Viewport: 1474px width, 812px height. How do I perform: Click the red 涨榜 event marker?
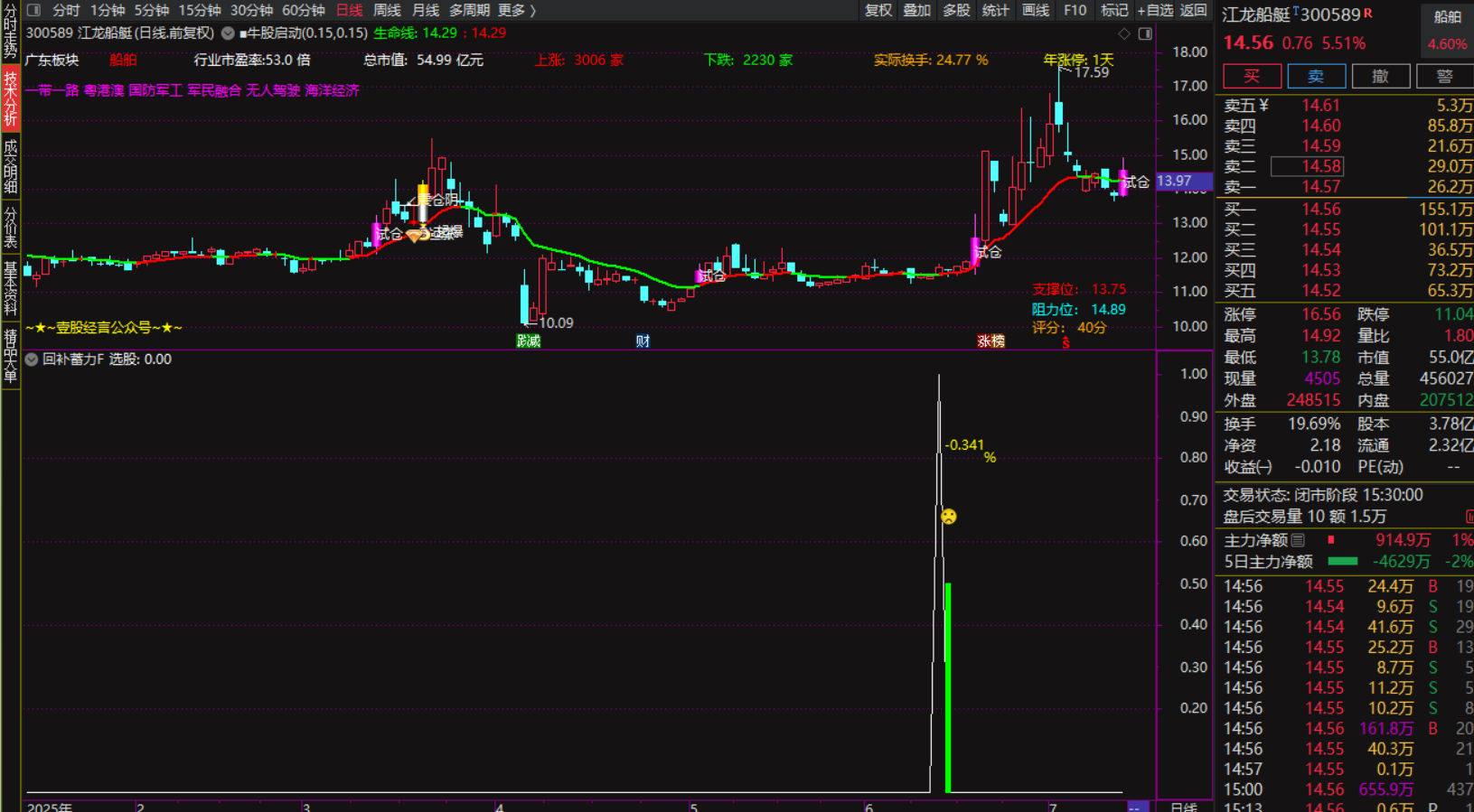click(x=990, y=341)
